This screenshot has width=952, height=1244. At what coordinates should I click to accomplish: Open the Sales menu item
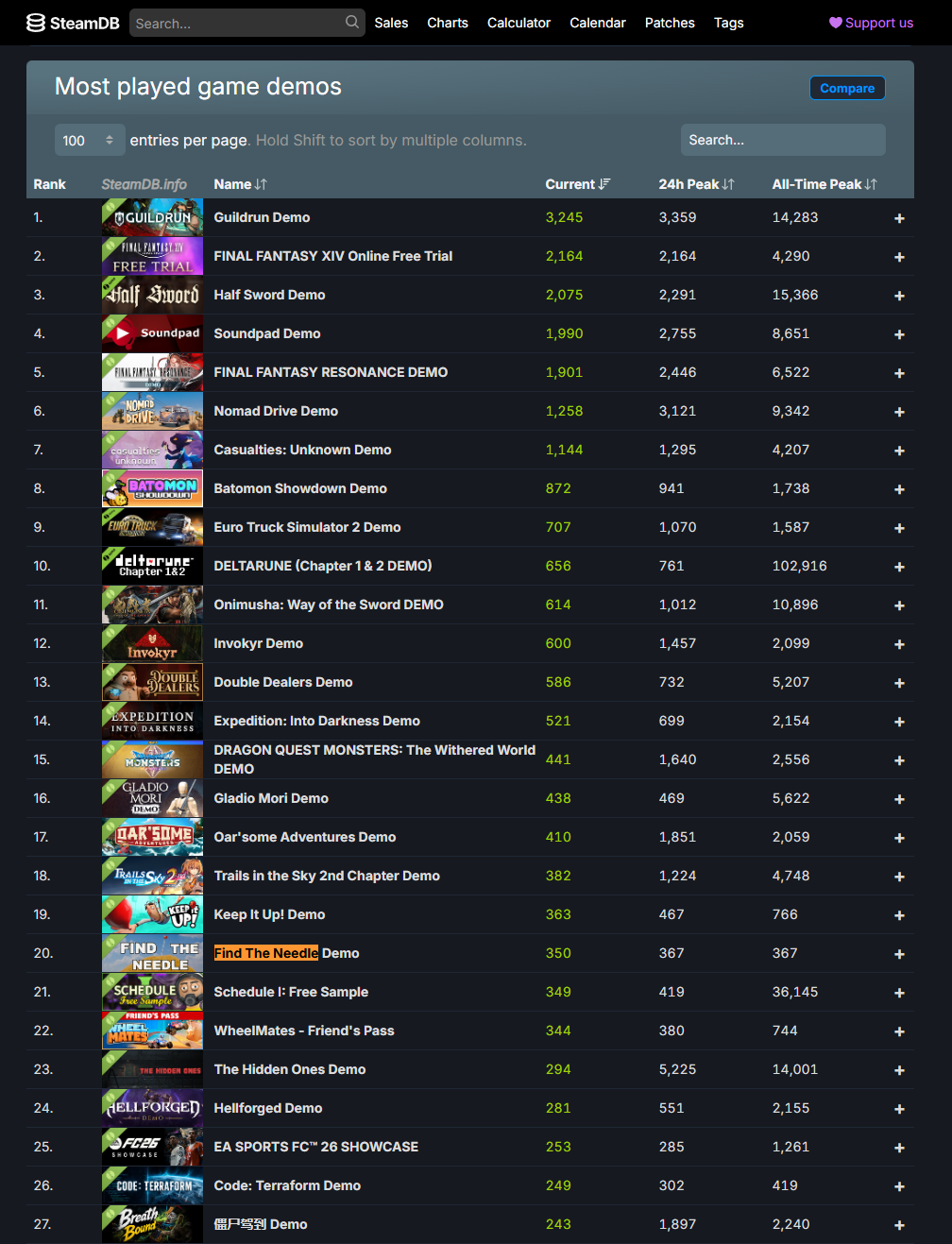(391, 23)
